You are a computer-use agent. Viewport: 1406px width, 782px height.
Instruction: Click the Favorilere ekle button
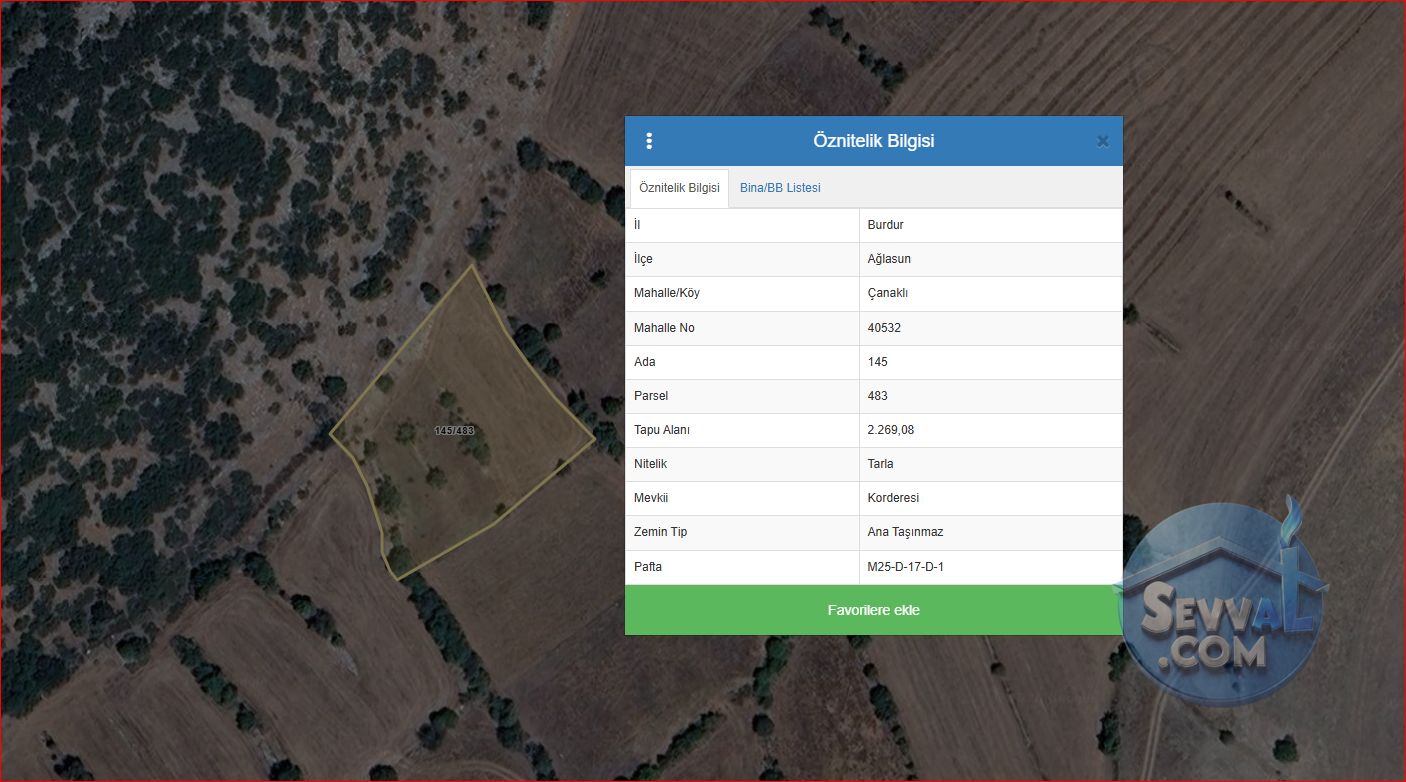[874, 610]
